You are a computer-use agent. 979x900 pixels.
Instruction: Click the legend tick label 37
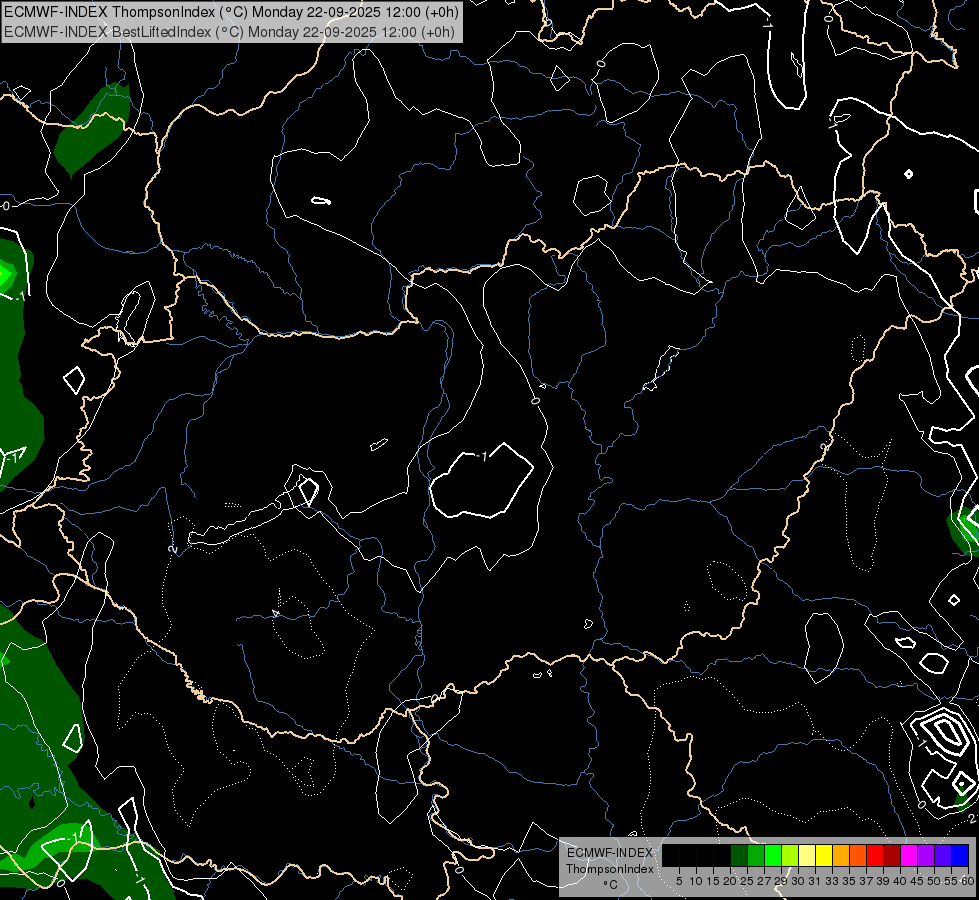point(866,881)
